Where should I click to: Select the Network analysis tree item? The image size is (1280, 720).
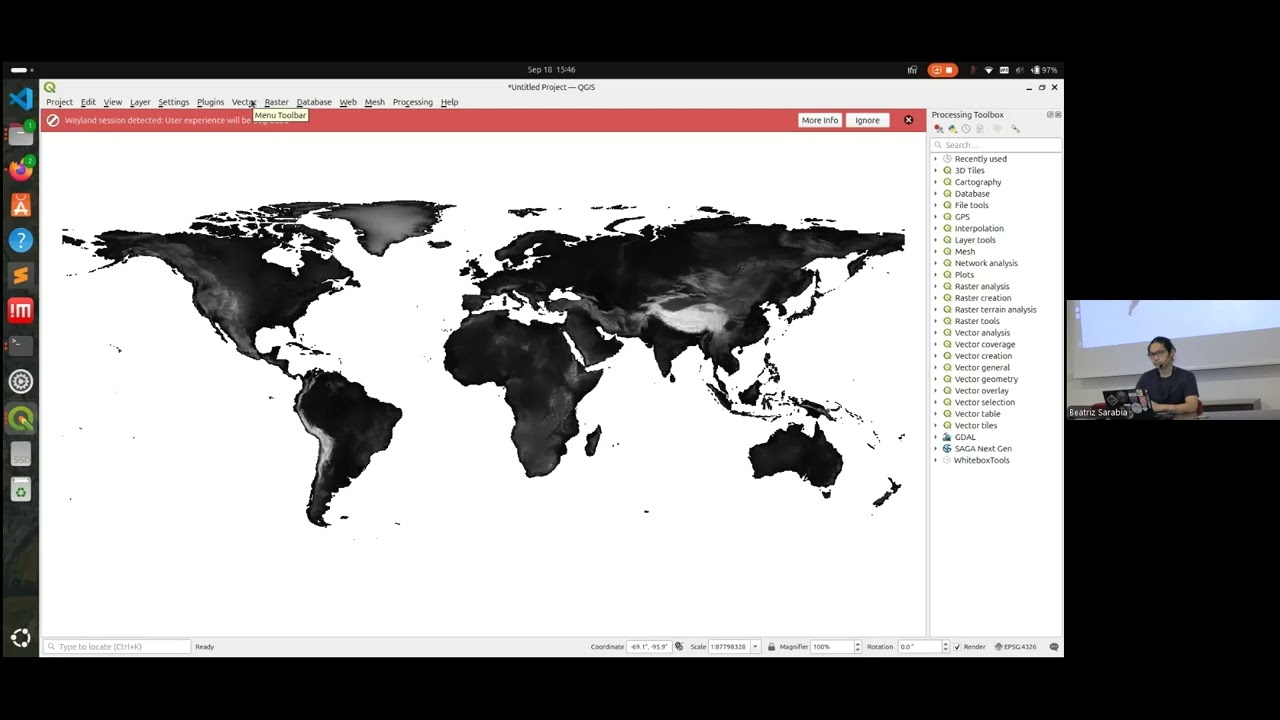pyautogui.click(x=986, y=263)
